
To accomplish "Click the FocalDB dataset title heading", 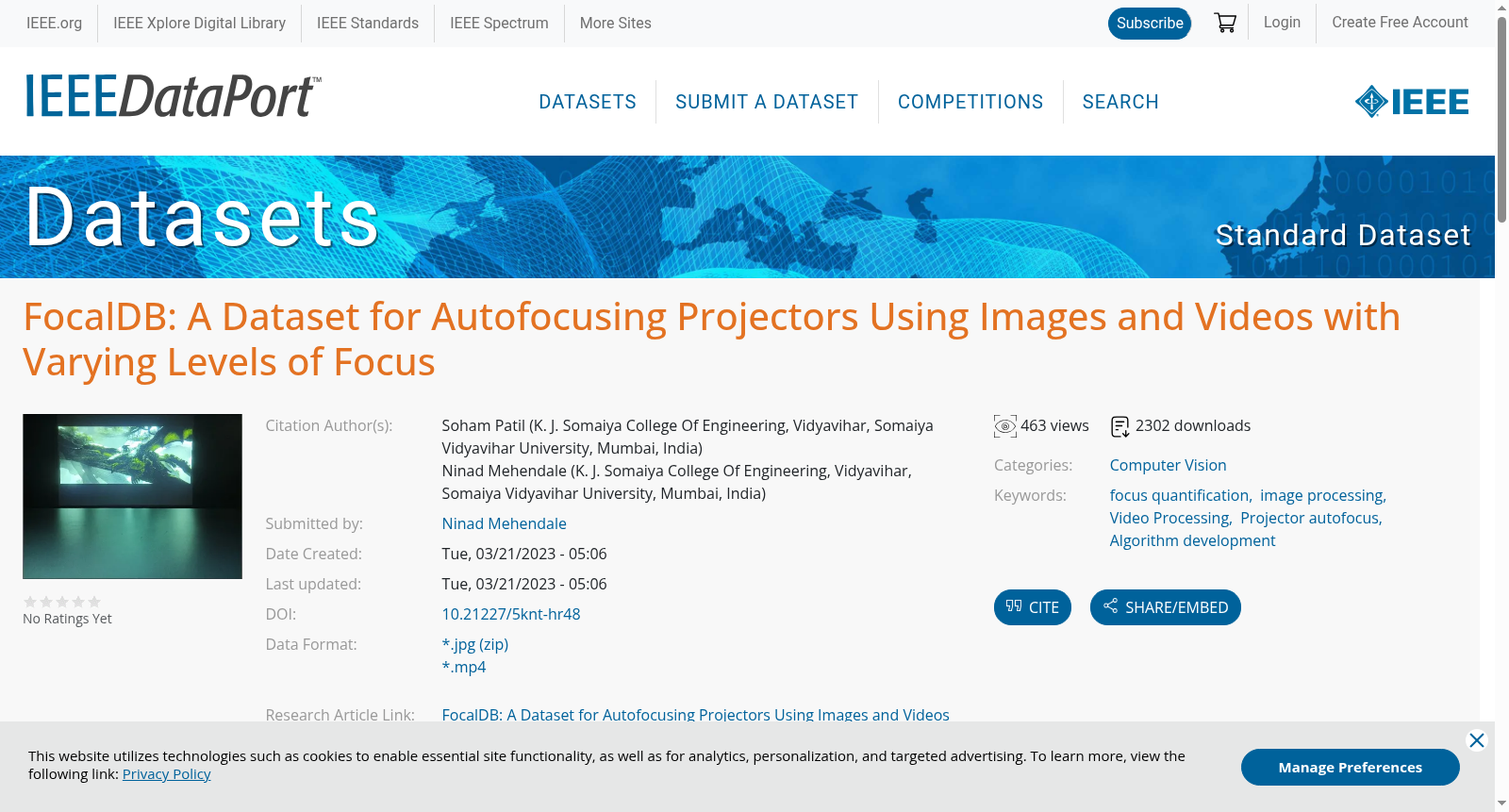I will click(x=711, y=340).
